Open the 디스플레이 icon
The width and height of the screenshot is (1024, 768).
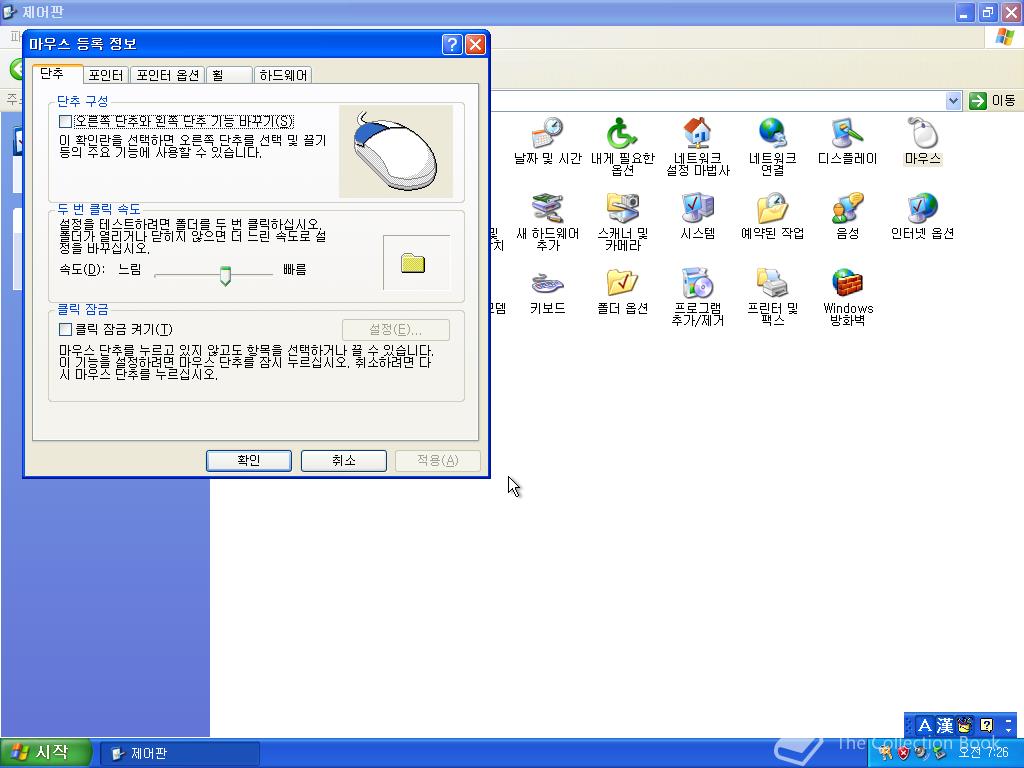(848, 142)
